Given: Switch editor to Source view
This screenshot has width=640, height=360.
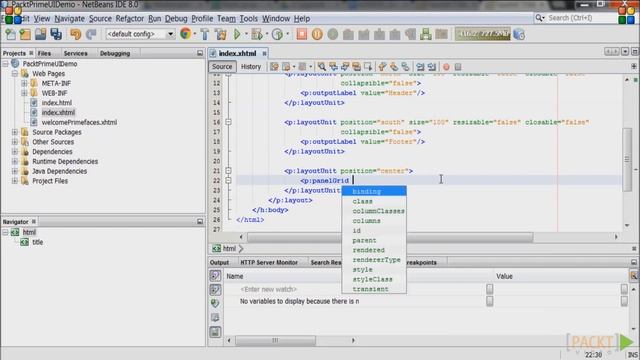Looking at the screenshot, I should coord(222,67).
